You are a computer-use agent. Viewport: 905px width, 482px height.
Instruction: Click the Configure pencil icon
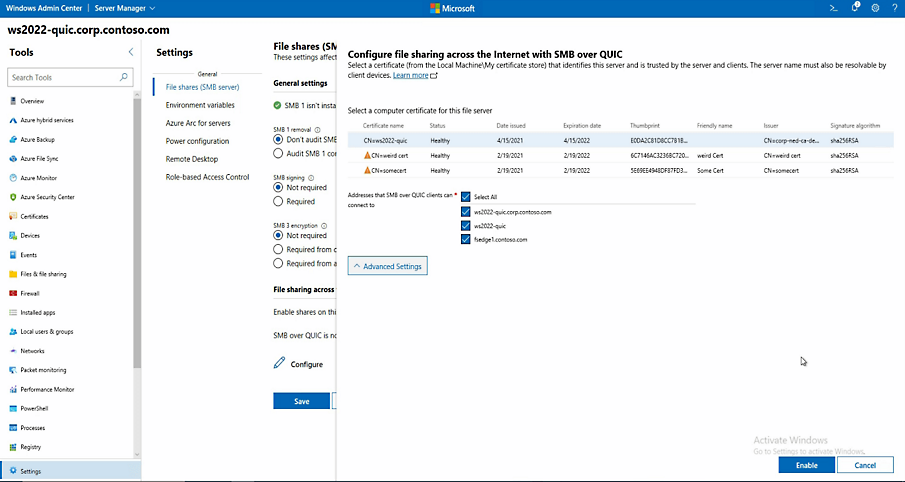coord(279,364)
